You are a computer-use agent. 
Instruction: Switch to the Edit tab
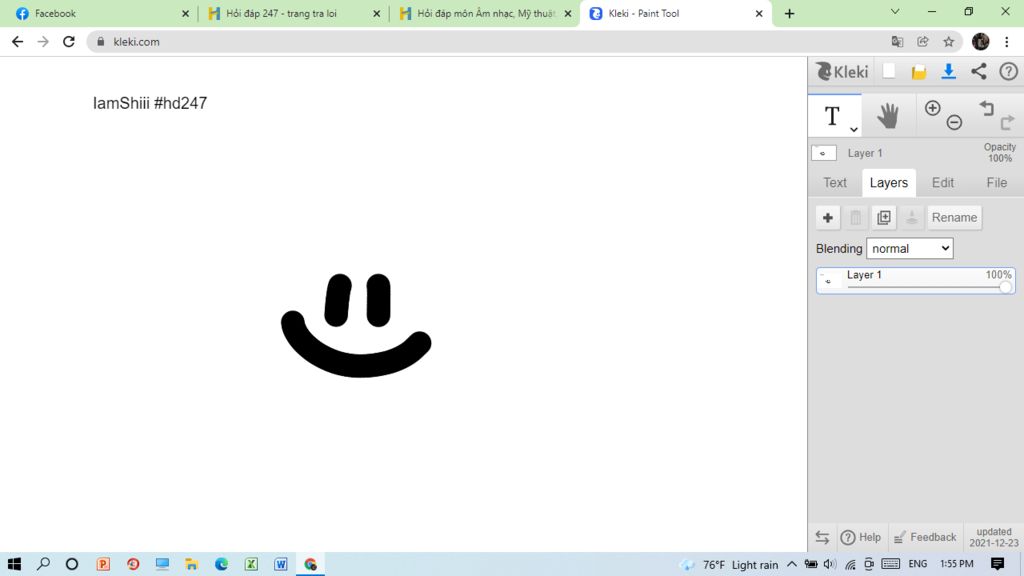(x=942, y=183)
